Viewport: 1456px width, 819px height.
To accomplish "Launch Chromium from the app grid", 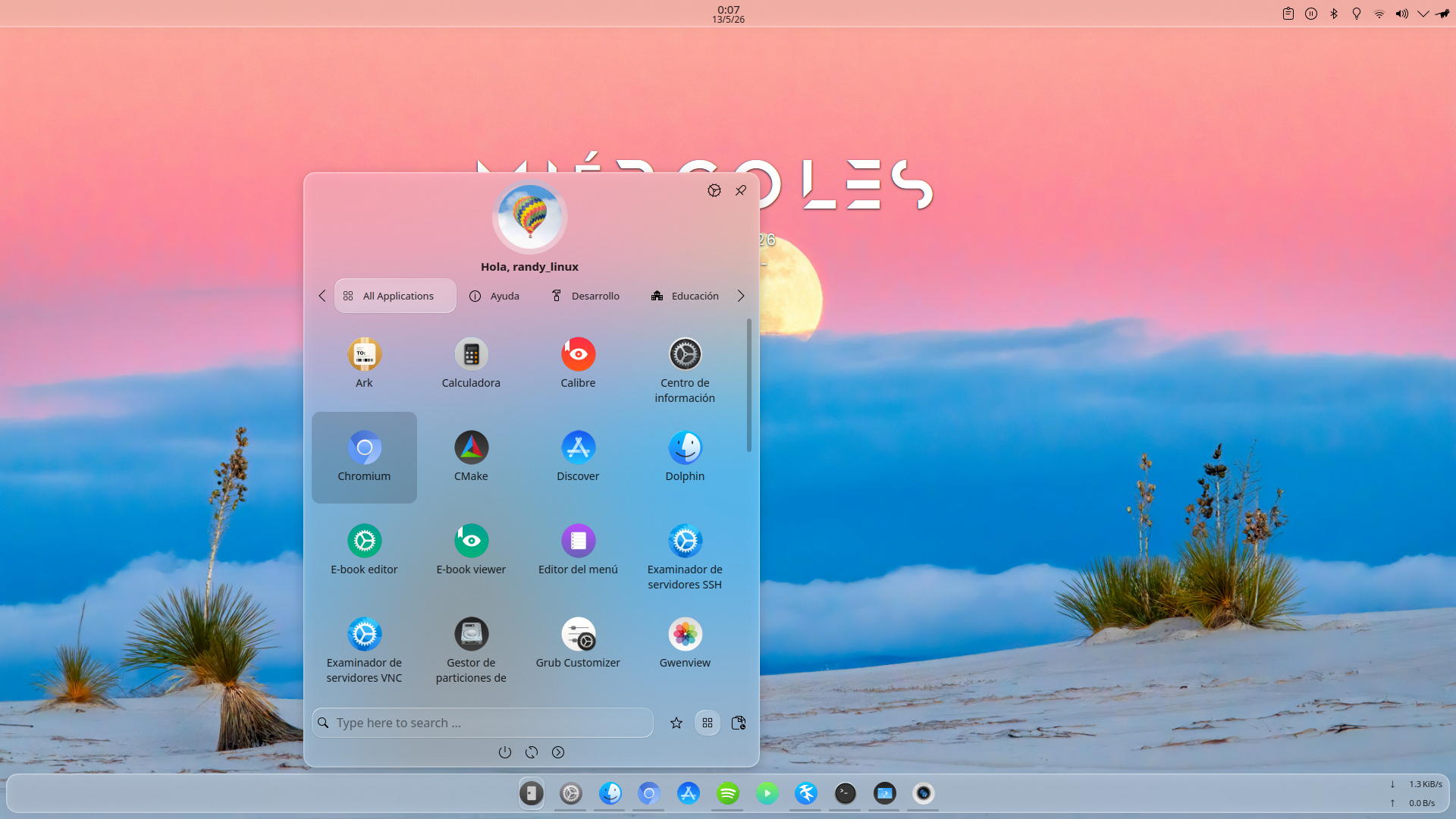I will 364,457.
